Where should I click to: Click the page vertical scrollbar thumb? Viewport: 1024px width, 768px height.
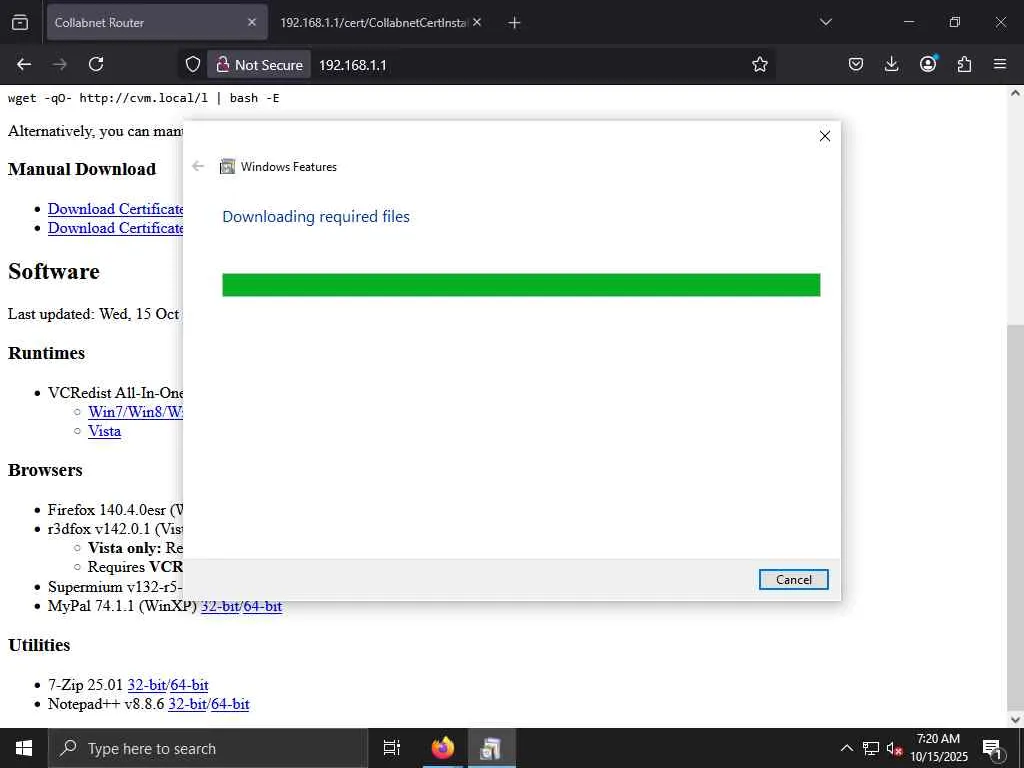coord(1015,519)
